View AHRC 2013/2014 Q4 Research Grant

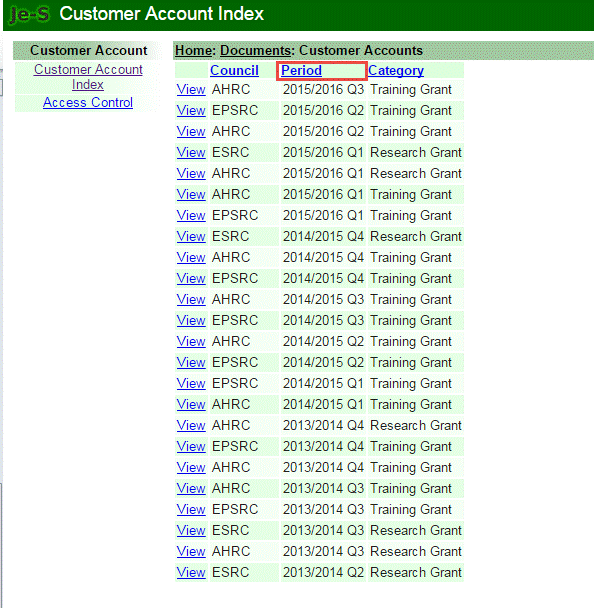tap(191, 425)
